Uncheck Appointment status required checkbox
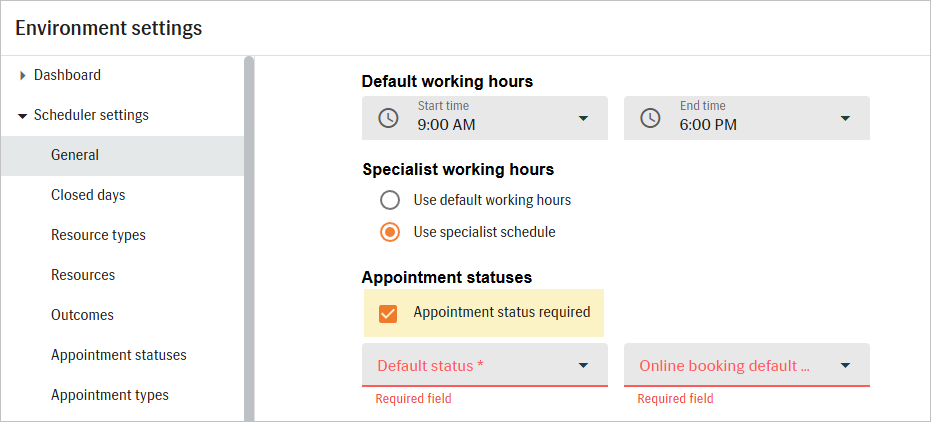The height and width of the screenshot is (422, 931). click(388, 313)
